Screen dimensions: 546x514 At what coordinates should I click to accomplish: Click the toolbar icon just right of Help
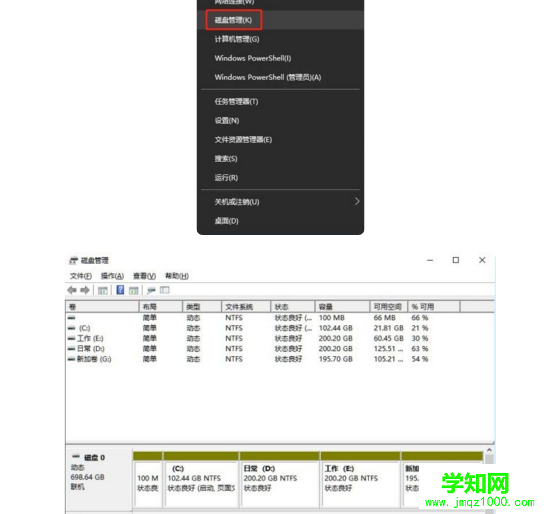click(x=134, y=290)
